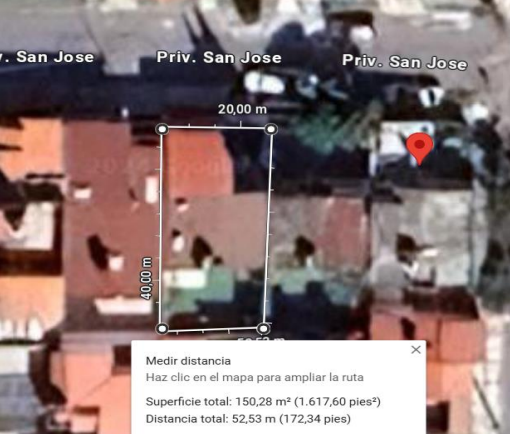This screenshot has height=434, width=510.
Task: Select the top-left measurement point
Action: (162, 129)
